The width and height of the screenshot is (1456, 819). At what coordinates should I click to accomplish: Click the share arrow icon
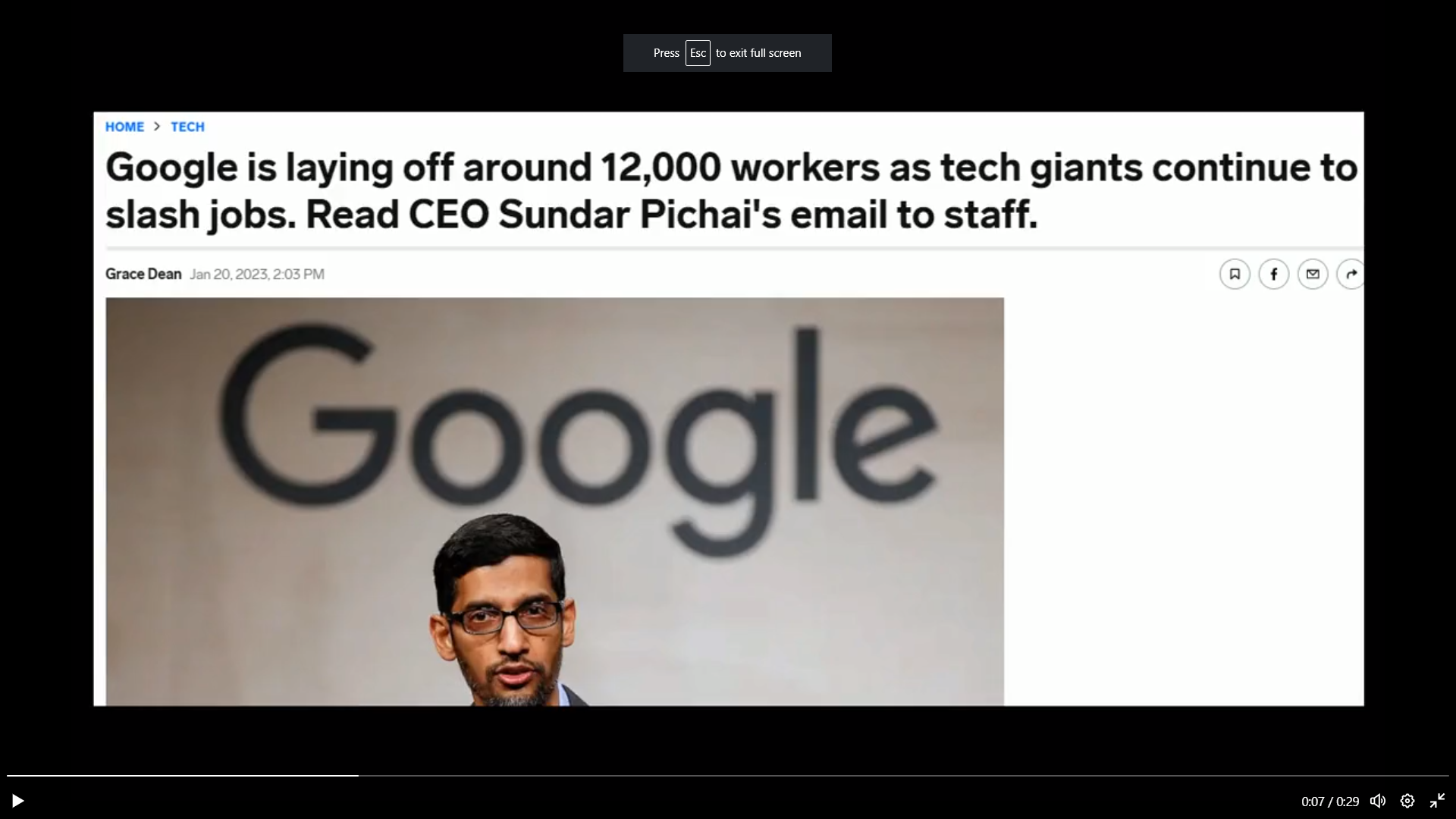[1351, 274]
